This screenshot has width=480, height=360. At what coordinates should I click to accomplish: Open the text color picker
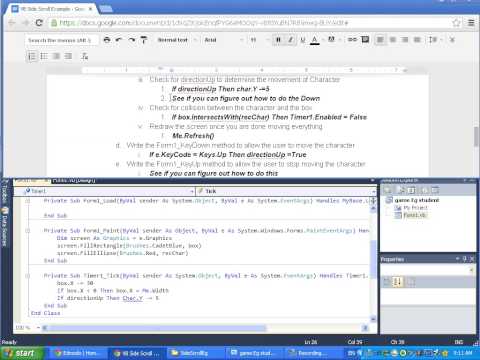[x=315, y=40]
